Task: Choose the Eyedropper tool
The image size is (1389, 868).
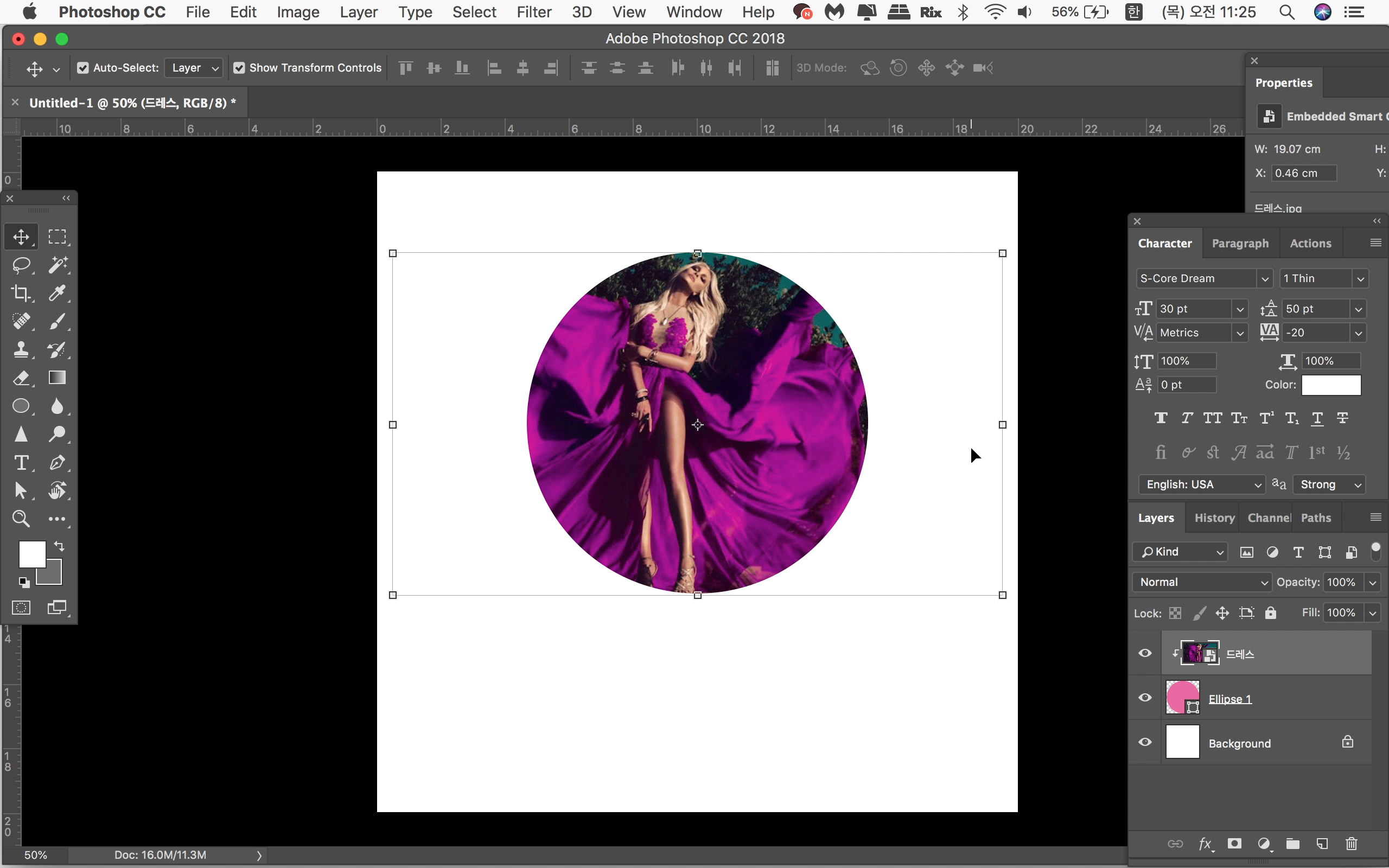Action: 58,293
